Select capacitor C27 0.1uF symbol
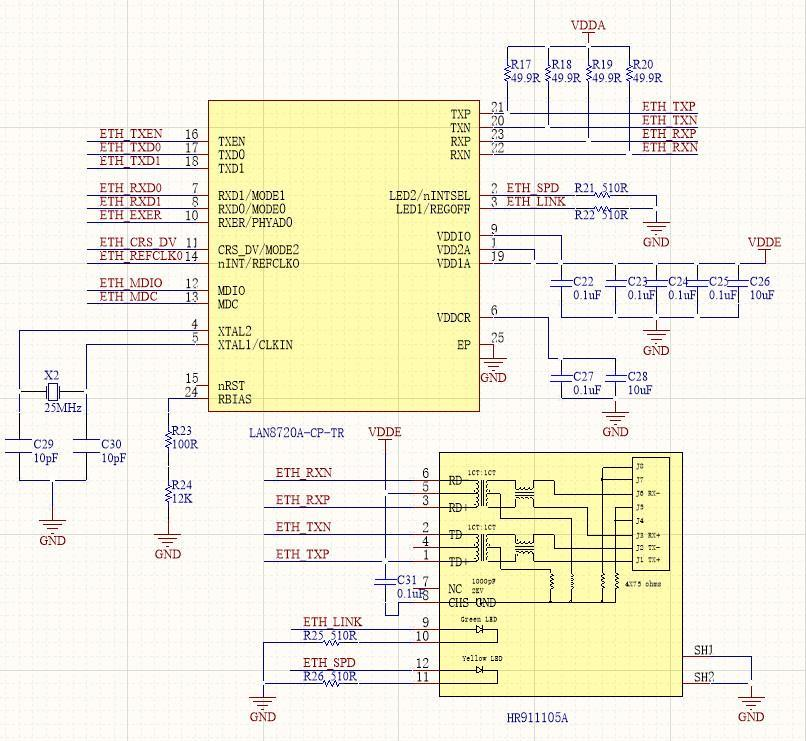 [x=561, y=378]
